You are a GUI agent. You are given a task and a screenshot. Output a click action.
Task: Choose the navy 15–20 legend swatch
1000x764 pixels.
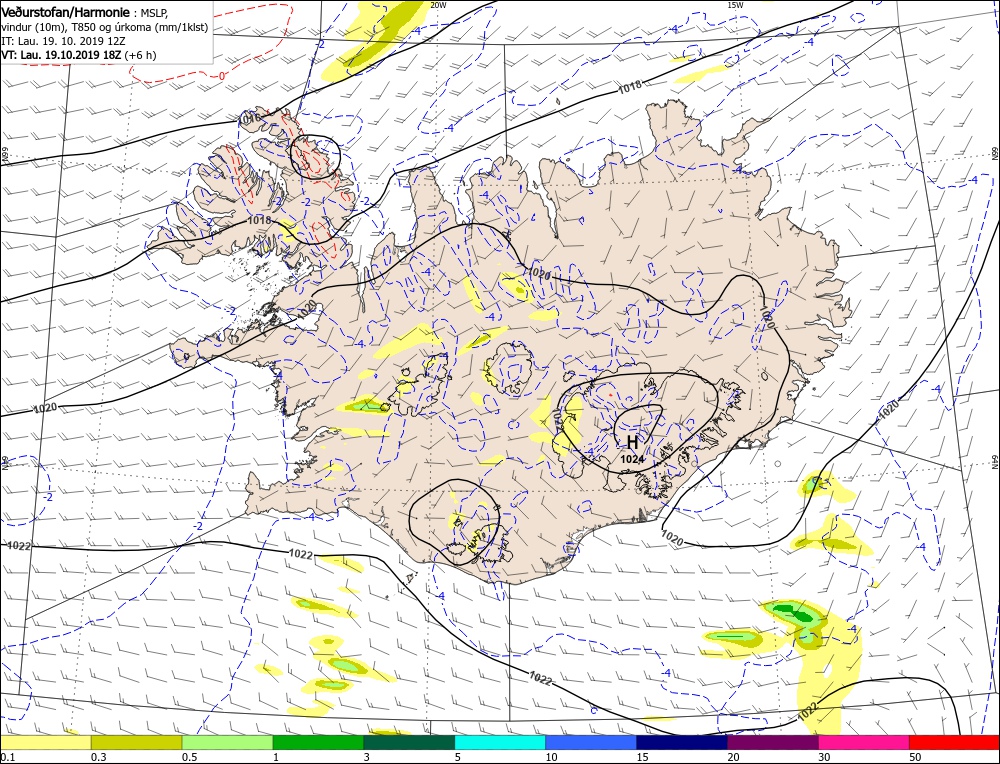click(682, 742)
